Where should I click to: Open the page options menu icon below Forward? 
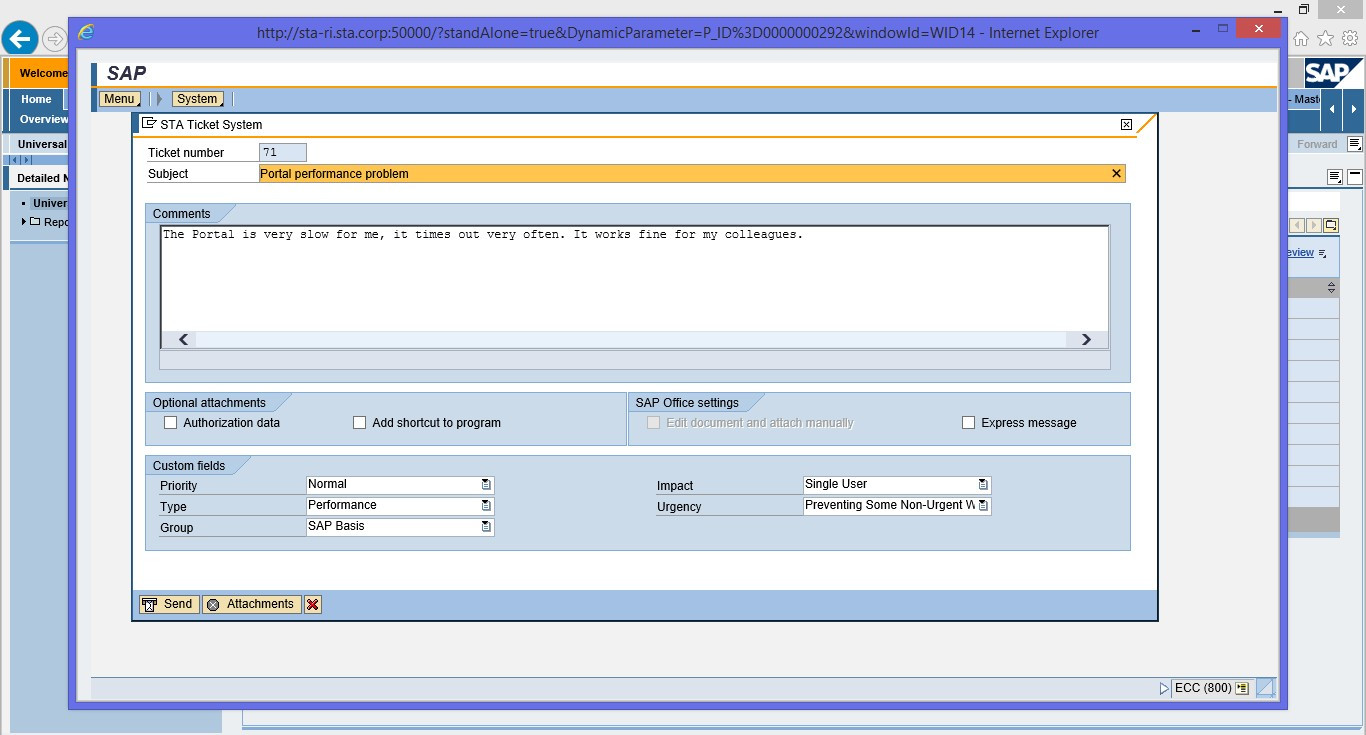(x=1334, y=177)
